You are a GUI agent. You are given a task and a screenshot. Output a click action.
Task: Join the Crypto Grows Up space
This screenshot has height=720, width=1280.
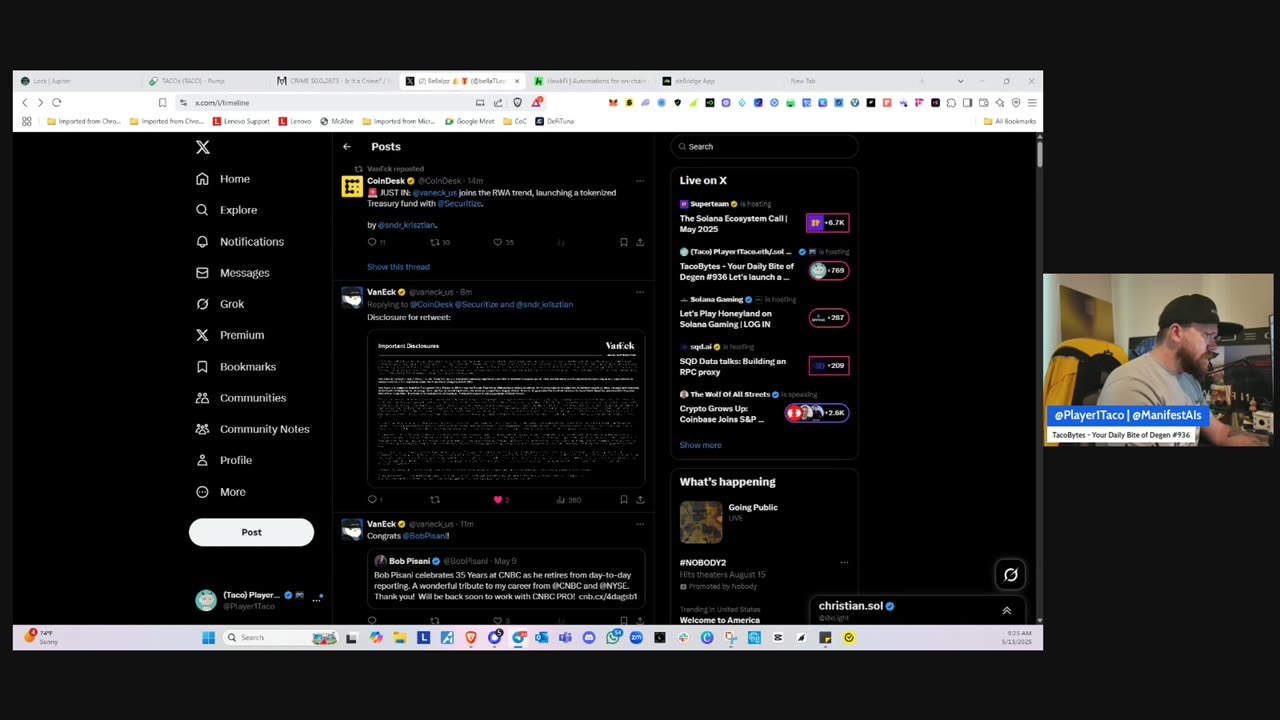click(816, 413)
